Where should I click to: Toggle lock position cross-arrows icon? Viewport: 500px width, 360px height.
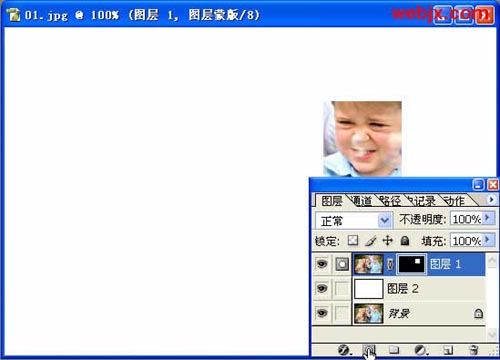coord(387,240)
